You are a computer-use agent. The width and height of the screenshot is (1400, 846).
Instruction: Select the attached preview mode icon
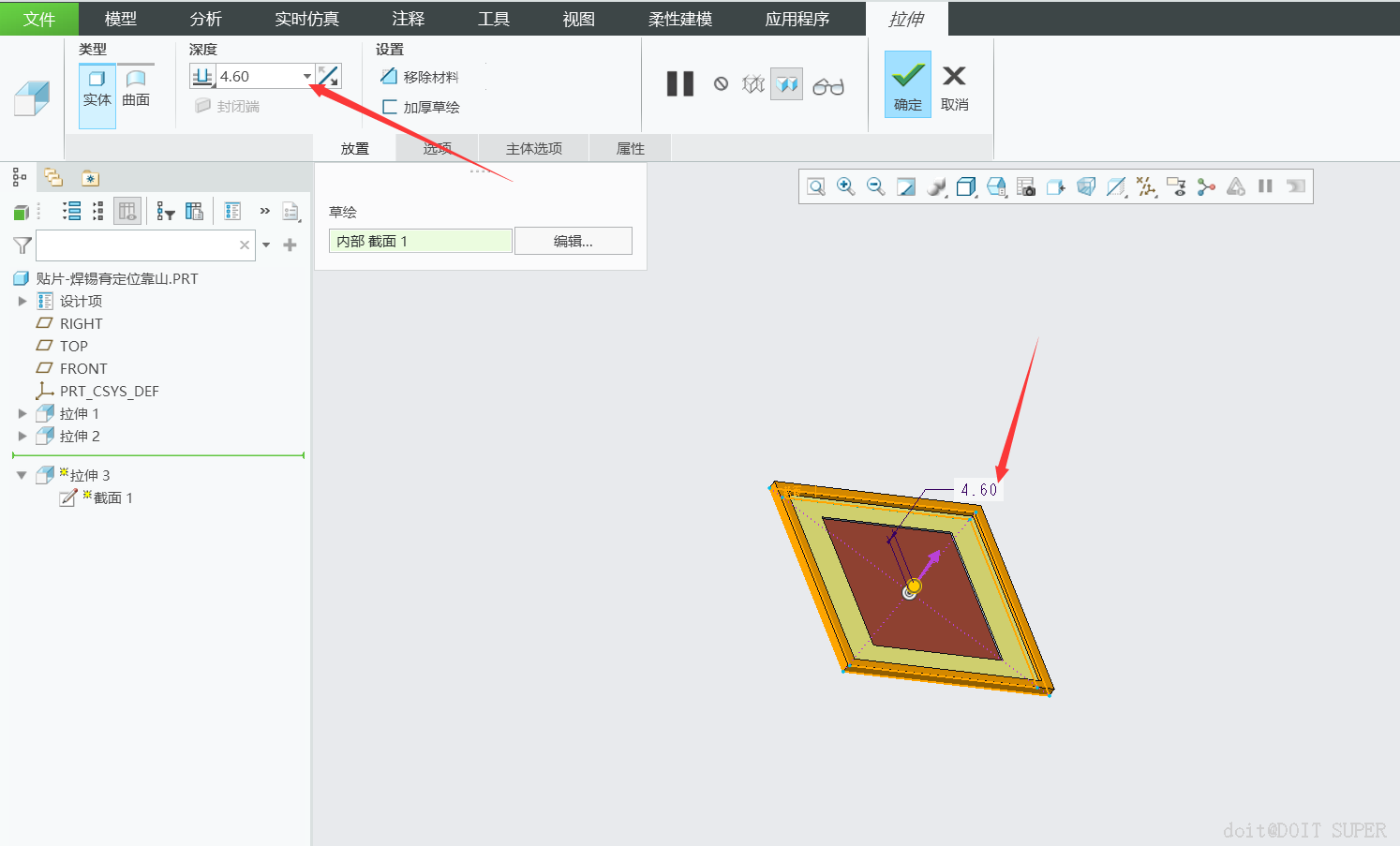787,84
